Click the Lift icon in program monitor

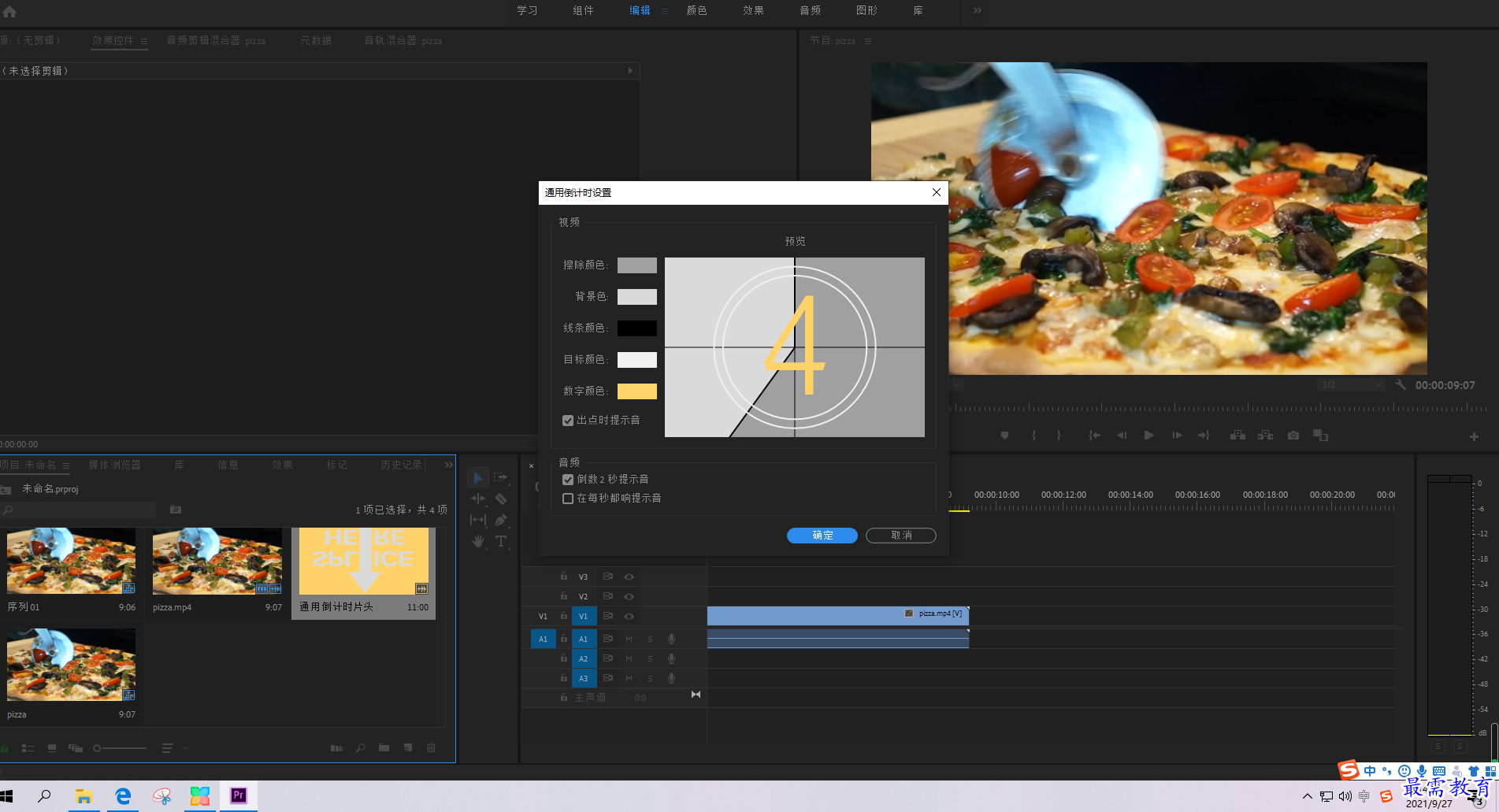pos(1238,436)
